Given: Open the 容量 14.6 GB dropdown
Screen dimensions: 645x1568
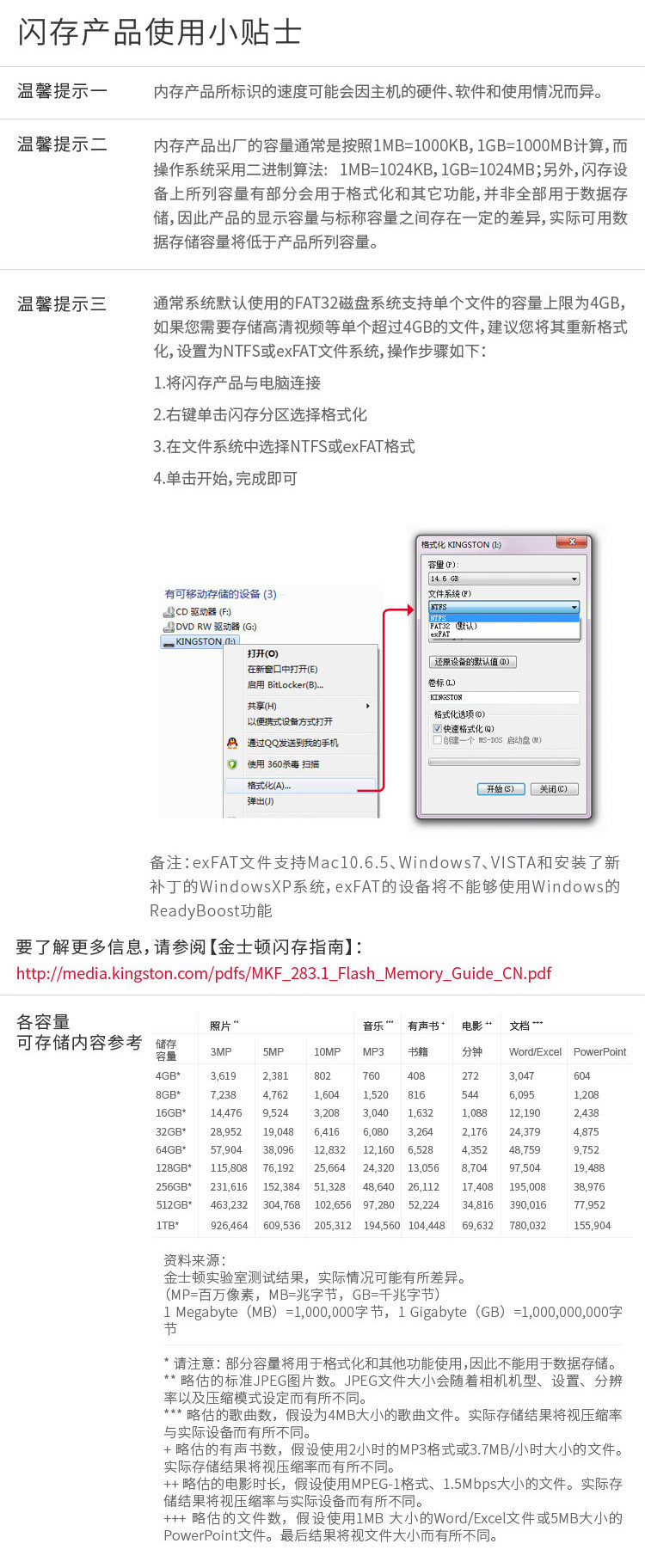Looking at the screenshot, I should point(504,579).
